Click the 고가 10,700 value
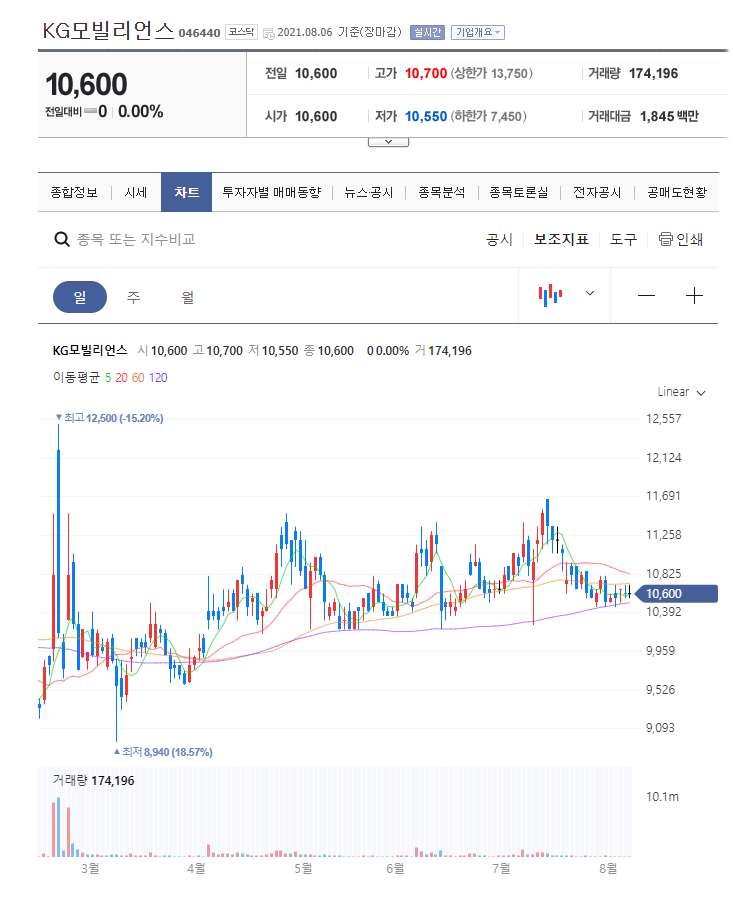Screen dimensions: 733x897 tap(426, 73)
